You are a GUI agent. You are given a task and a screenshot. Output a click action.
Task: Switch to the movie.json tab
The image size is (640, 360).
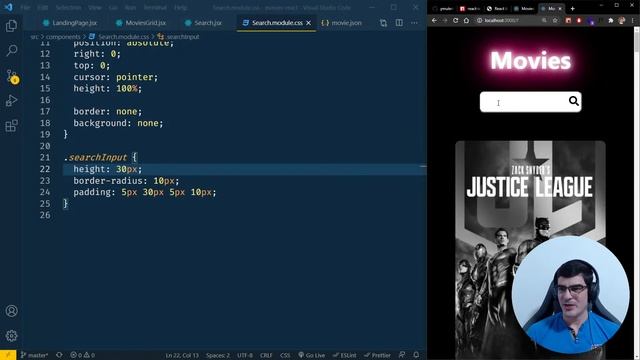[x=342, y=23]
